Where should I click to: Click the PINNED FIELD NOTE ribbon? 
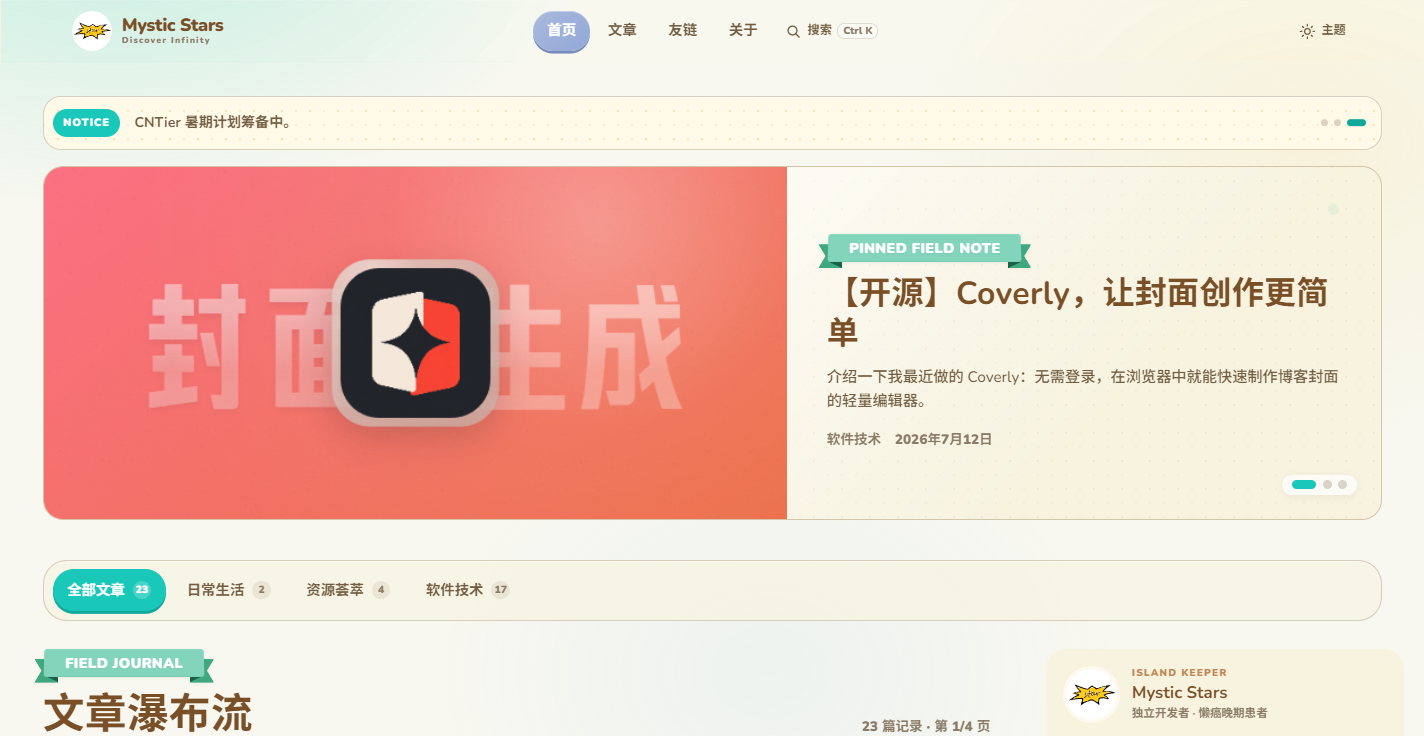[924, 249]
